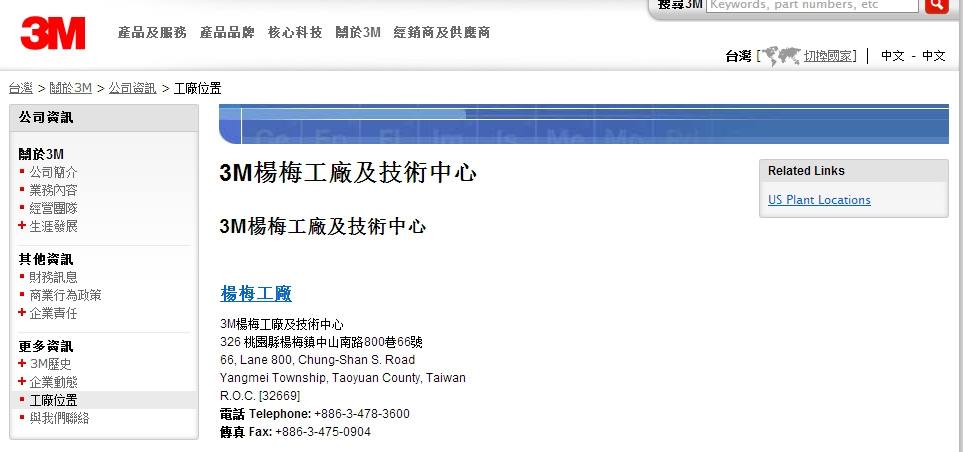Click the Related Links panel header

pos(854,171)
